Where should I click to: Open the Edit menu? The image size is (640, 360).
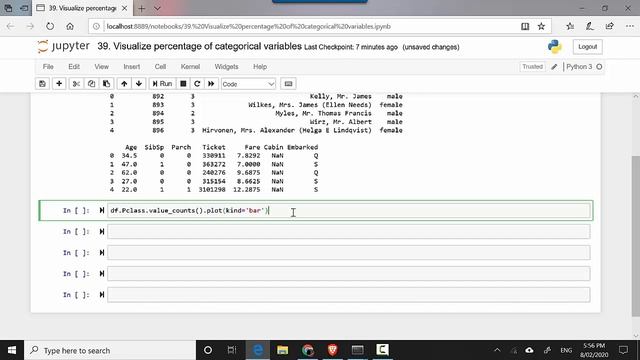74,67
